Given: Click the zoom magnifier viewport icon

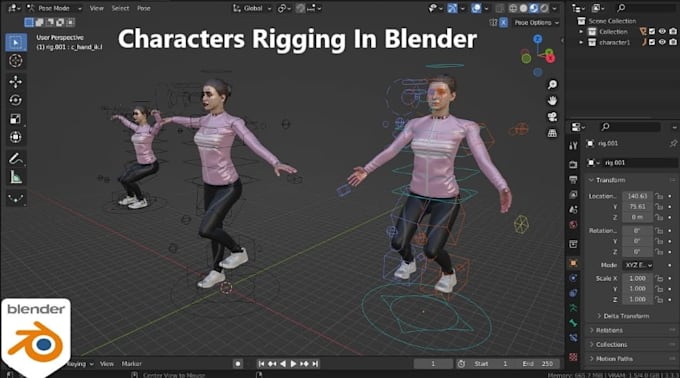Looking at the screenshot, I should (x=552, y=85).
